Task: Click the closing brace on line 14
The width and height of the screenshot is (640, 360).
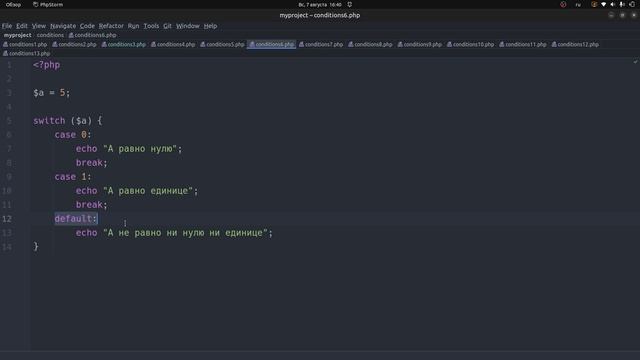Action: 36,247
